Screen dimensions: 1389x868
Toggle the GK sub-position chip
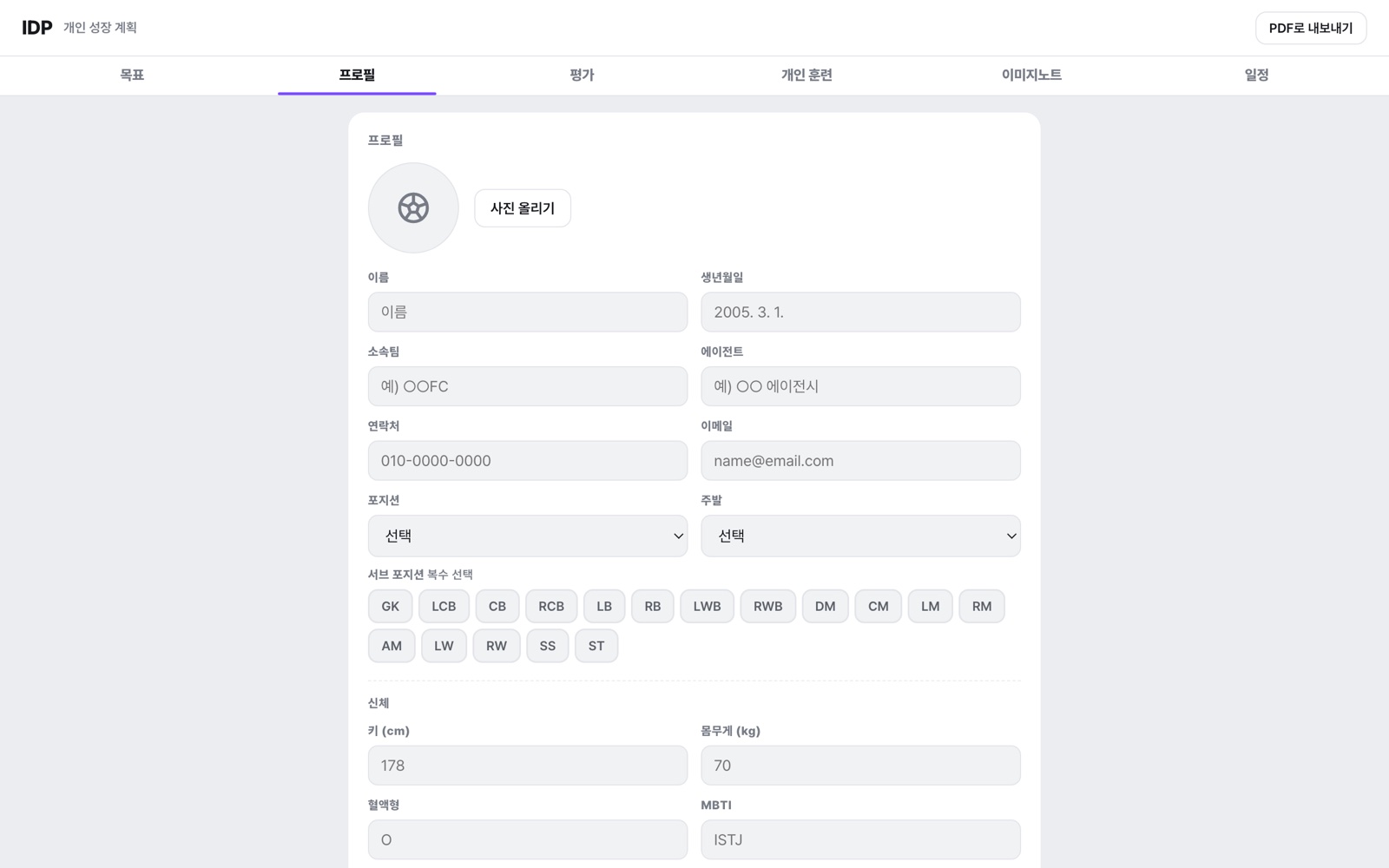[391, 606]
